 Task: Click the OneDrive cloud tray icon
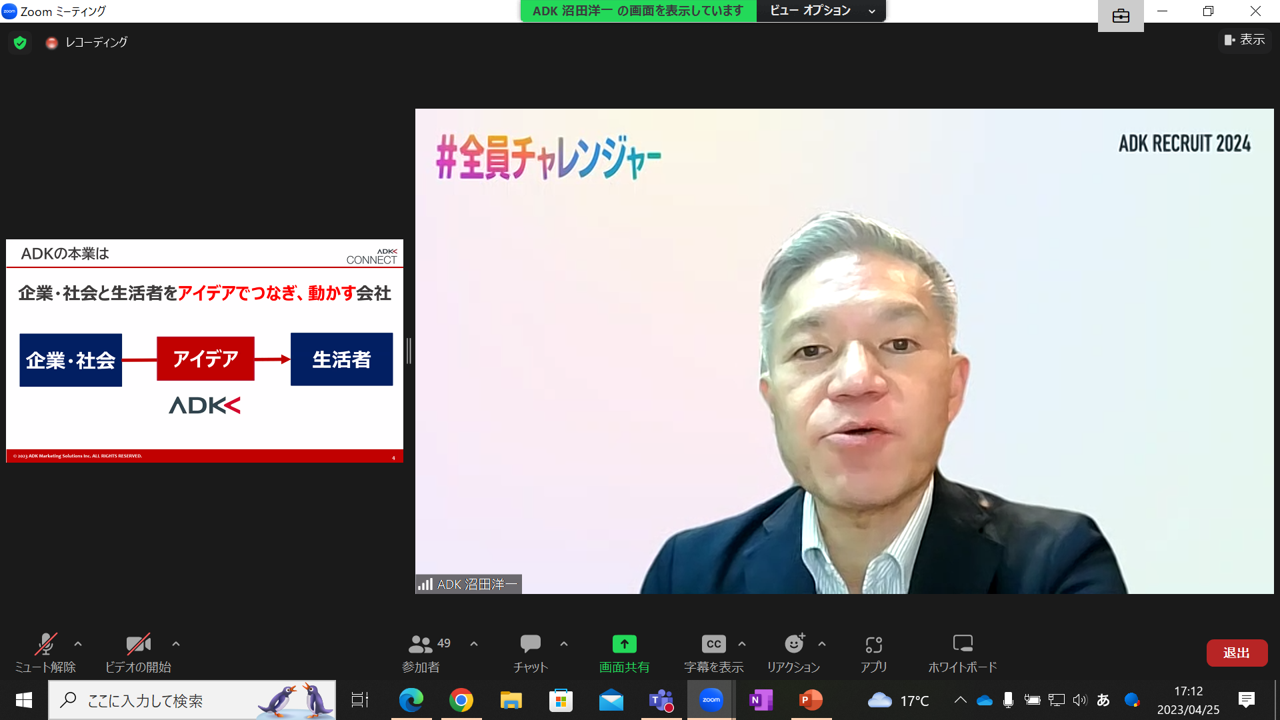[985, 700]
